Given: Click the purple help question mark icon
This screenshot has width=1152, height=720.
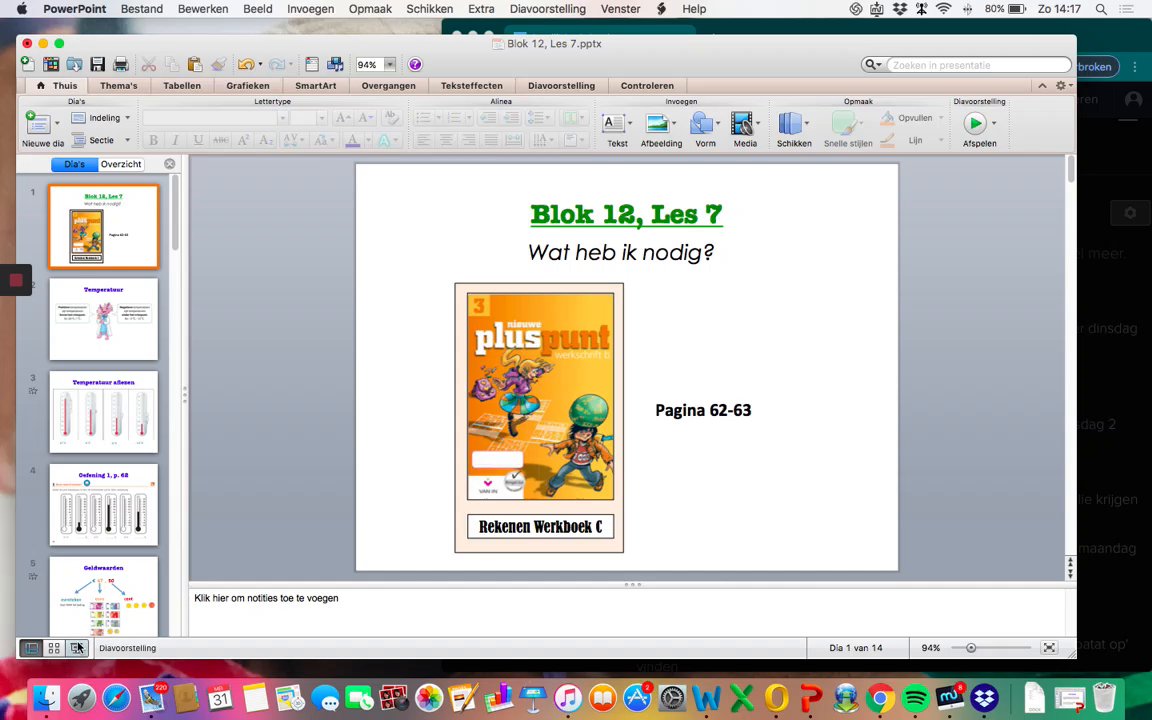Looking at the screenshot, I should coord(415,65).
